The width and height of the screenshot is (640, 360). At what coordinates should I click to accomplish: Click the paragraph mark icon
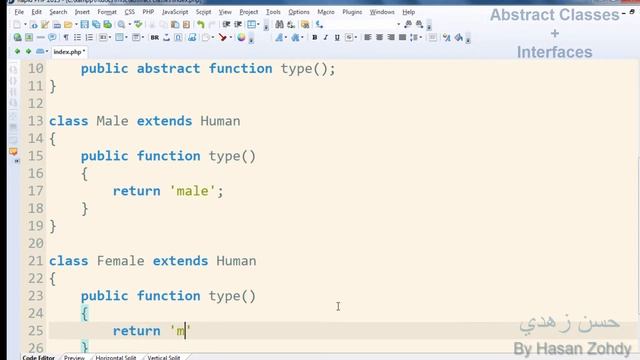click(x=66, y=38)
